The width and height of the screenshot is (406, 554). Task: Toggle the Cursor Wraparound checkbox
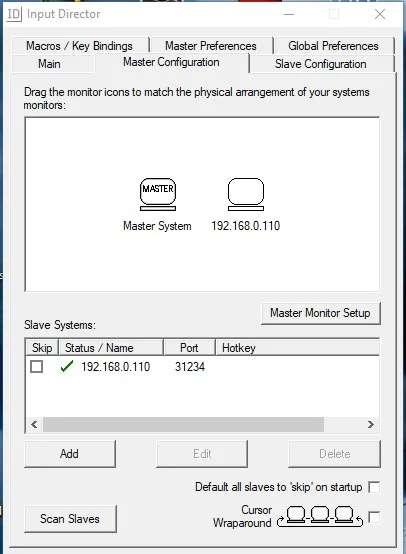[x=374, y=517]
